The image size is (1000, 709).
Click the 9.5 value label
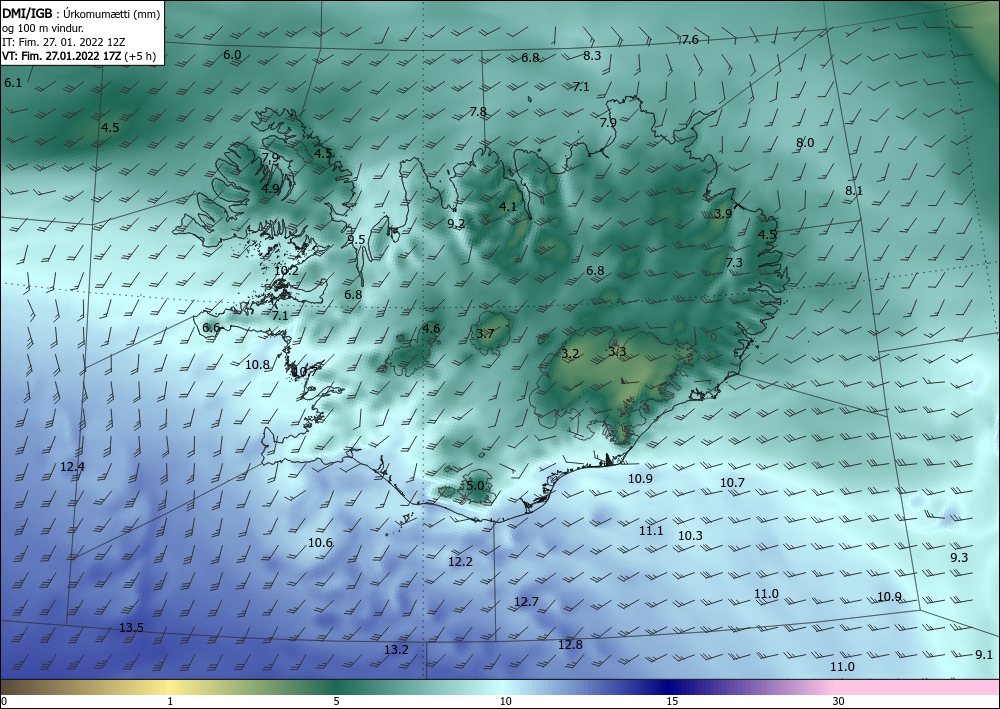click(x=357, y=240)
